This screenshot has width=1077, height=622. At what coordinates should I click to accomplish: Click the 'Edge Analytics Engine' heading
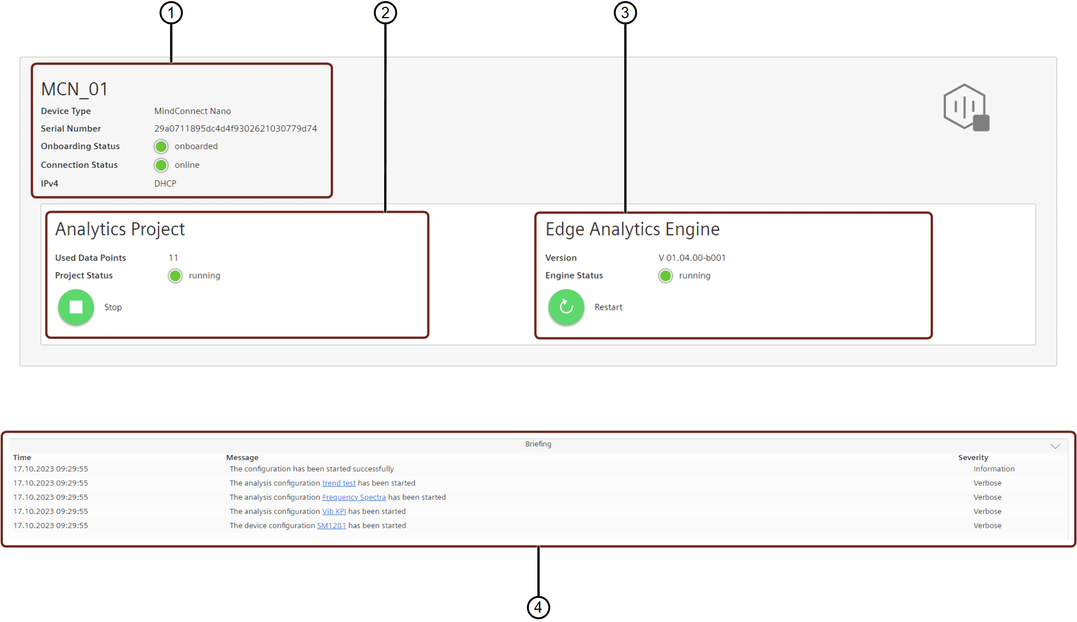633,229
